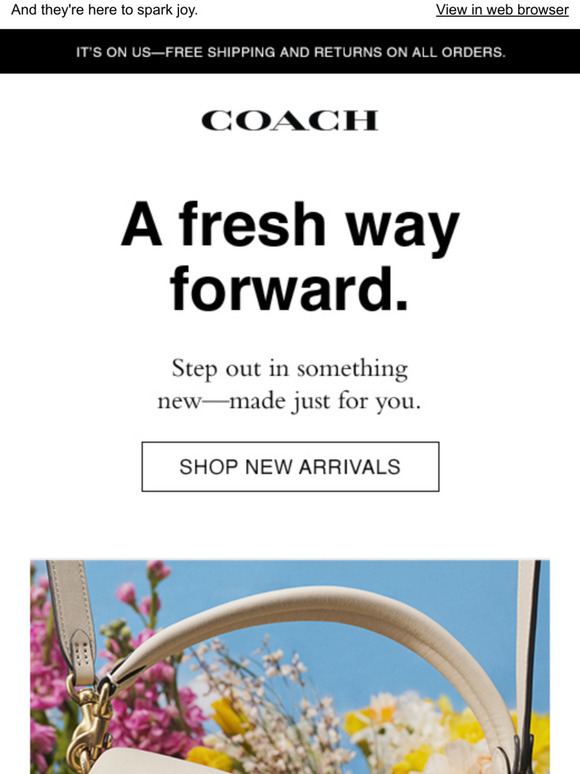The width and height of the screenshot is (580, 774).
Task: Click the word 'forward.' in the headline
Action: tap(289, 289)
